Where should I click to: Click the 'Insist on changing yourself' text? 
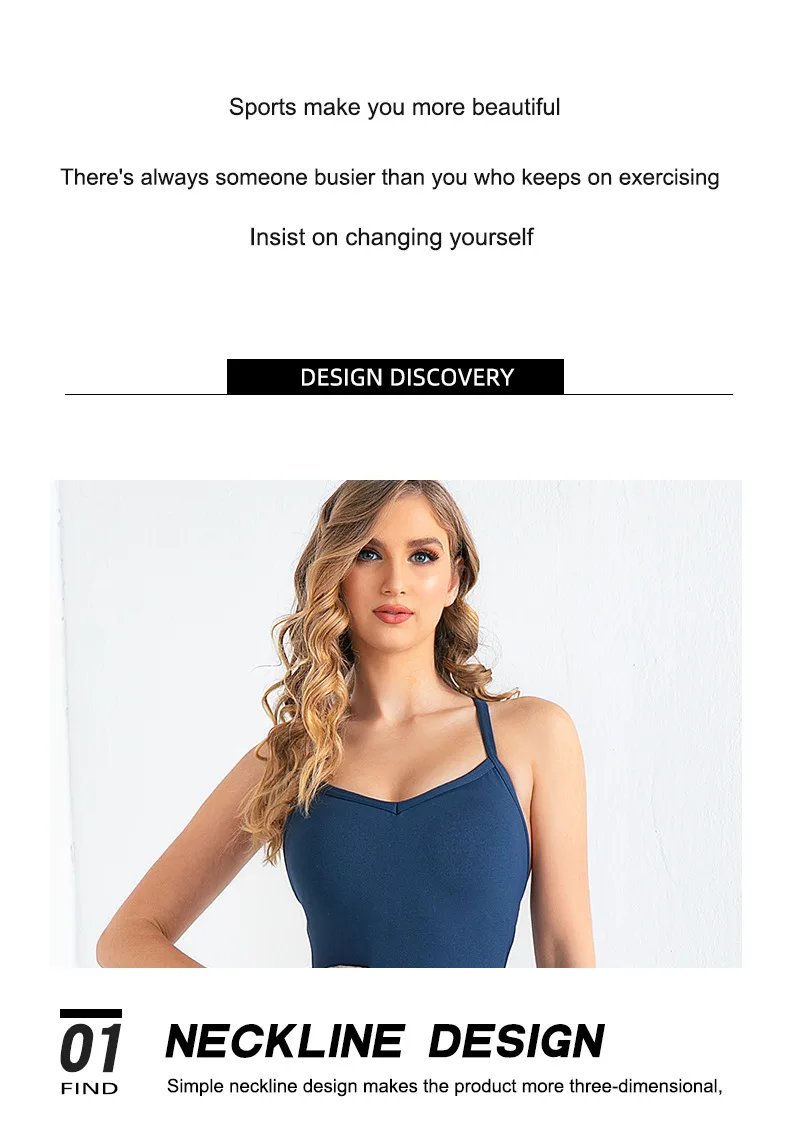click(391, 237)
